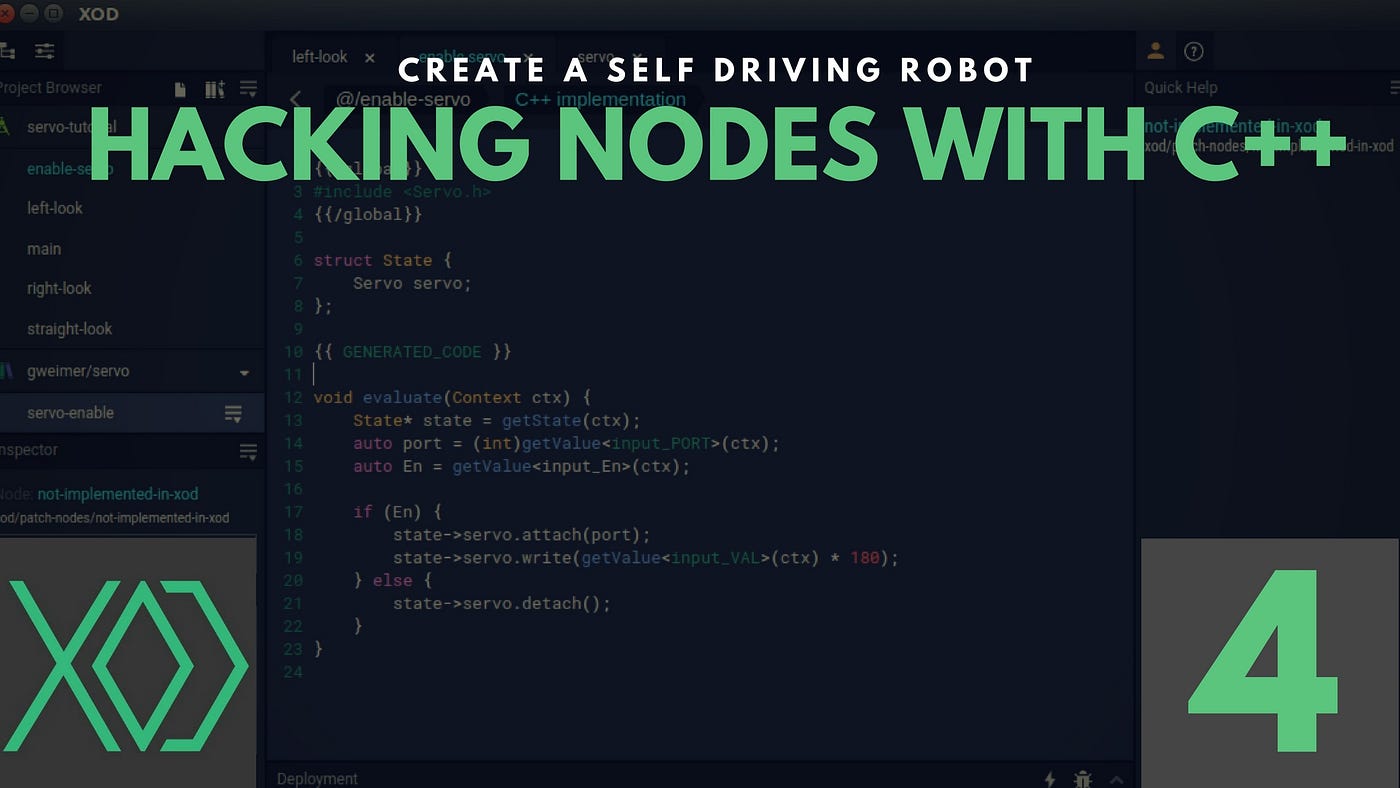This screenshot has width=1400, height=788.
Task: Switch to the left-look tab
Action: [x=319, y=57]
